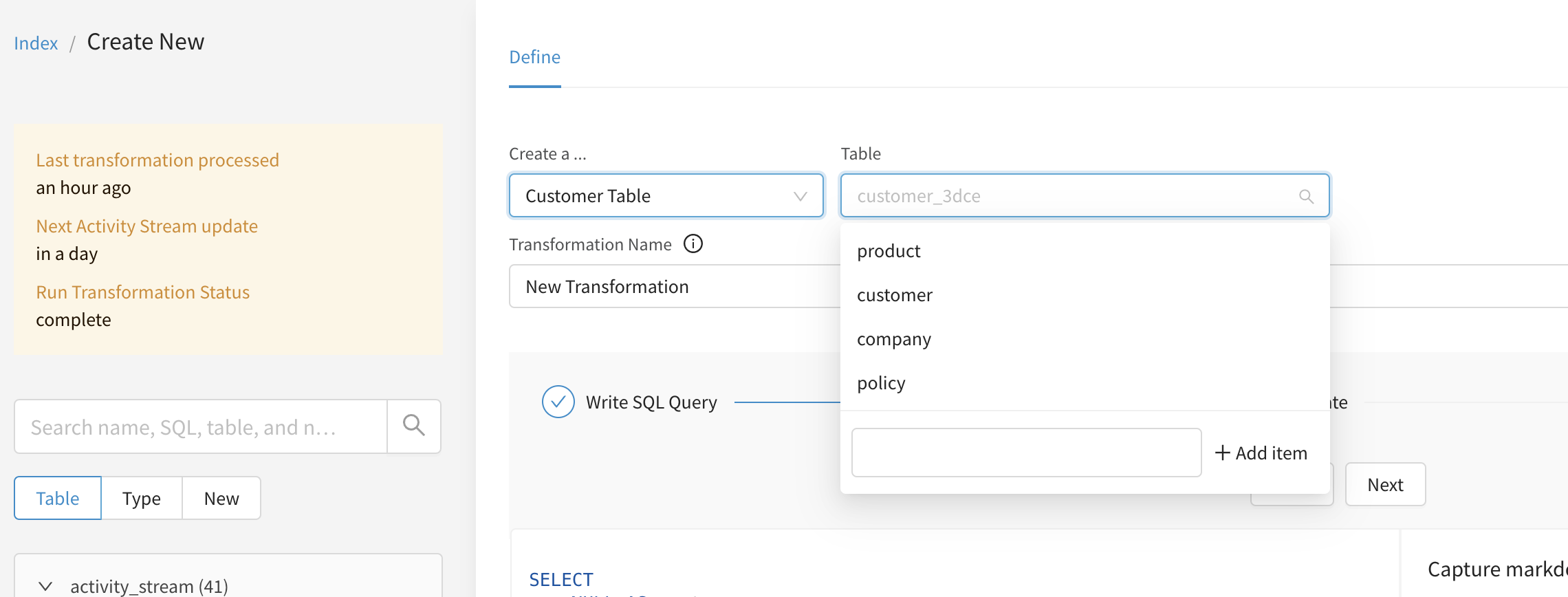Click the plus icon beside Add item
This screenshot has width=1568, height=597.
[1222, 453]
